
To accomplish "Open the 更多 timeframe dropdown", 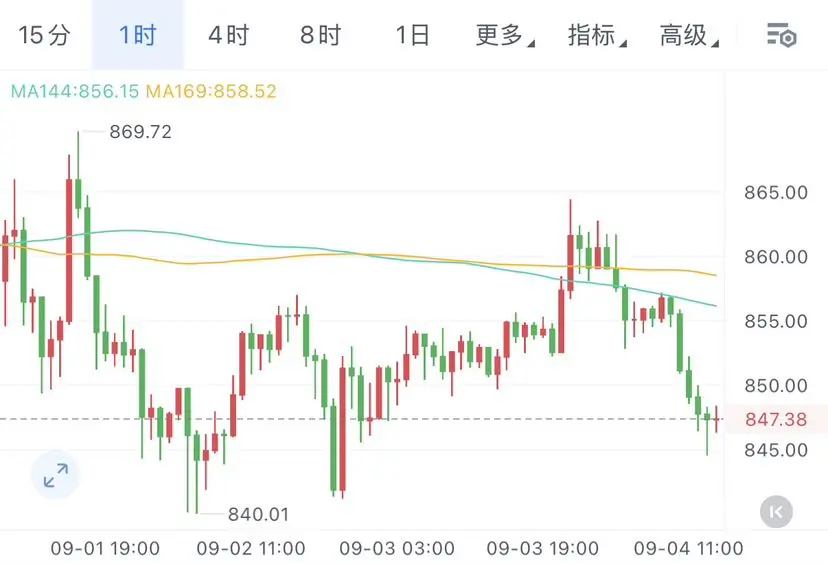I will tap(504, 35).
